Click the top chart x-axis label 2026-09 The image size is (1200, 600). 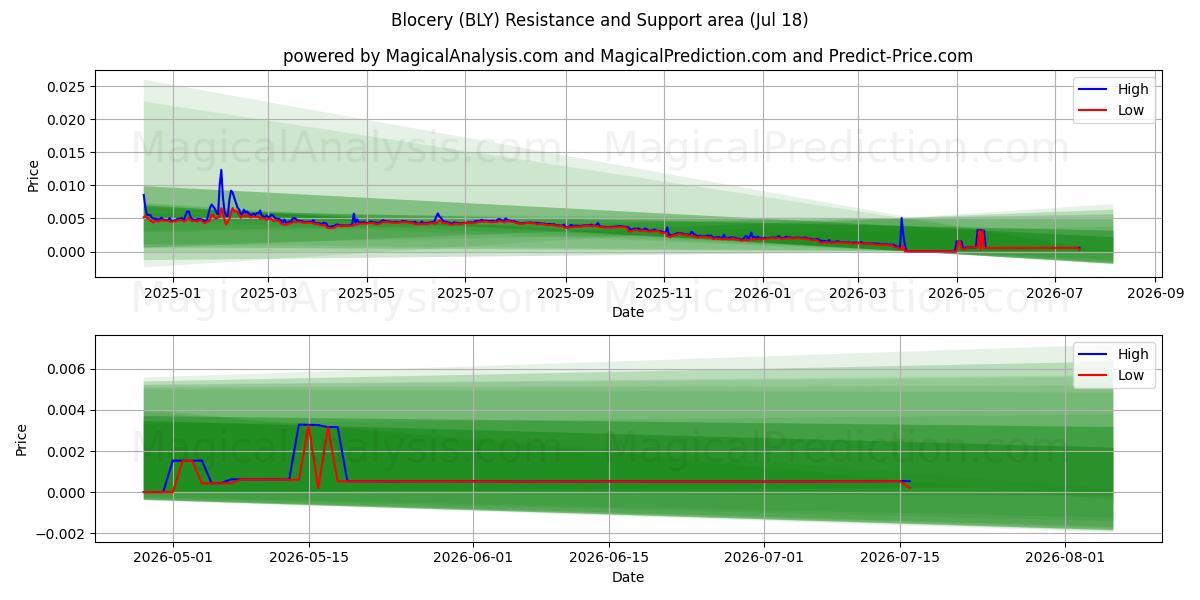[1156, 294]
